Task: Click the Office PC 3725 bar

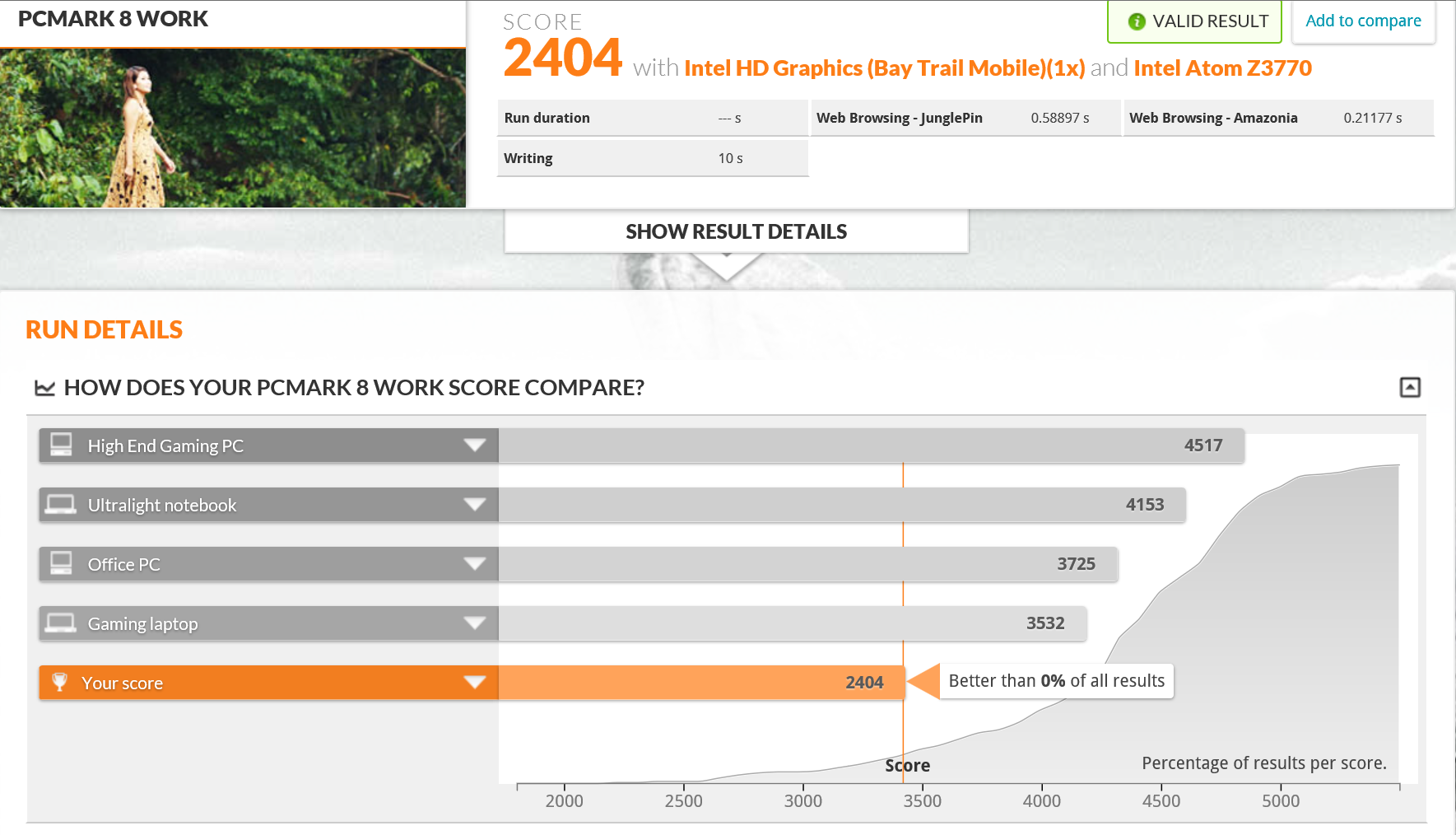Action: coord(808,564)
